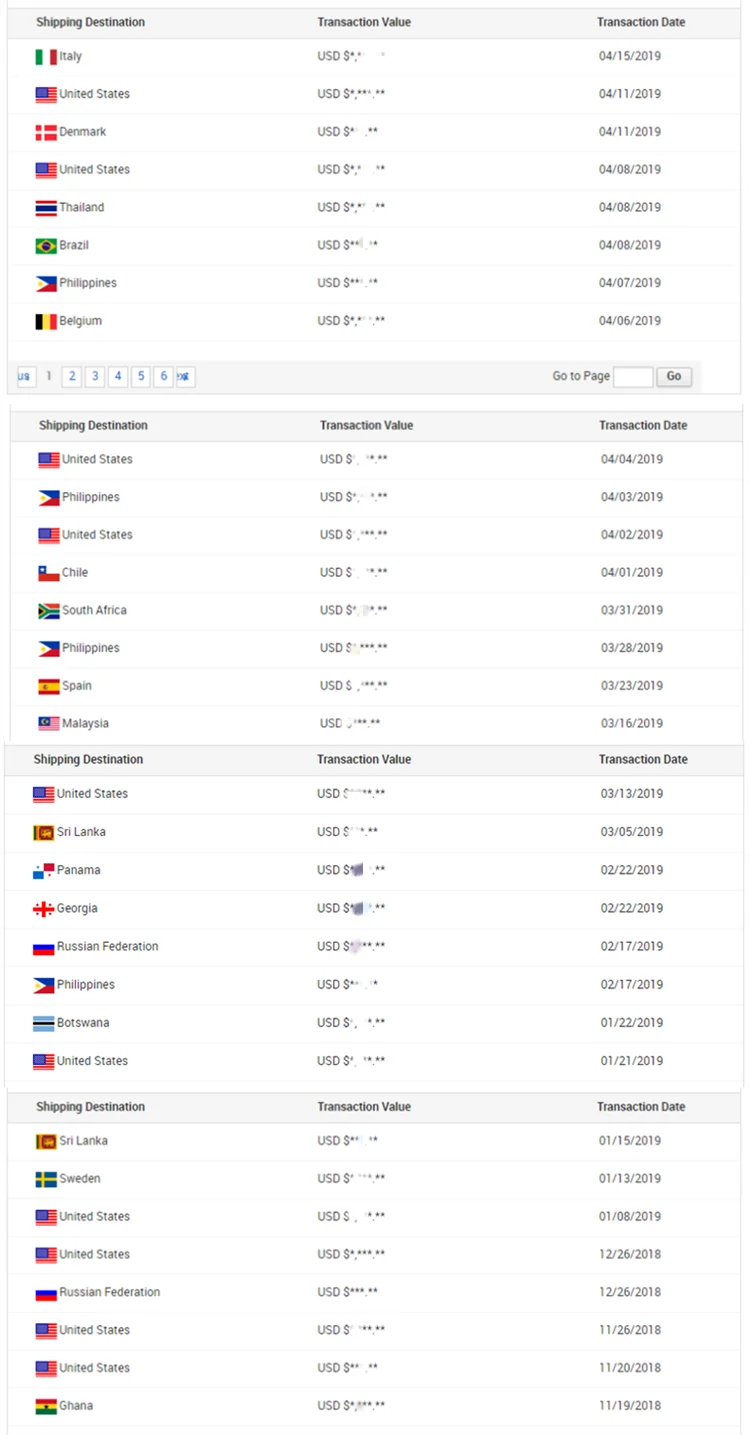
Task: Click the Georgia flag icon
Action: tap(43, 909)
